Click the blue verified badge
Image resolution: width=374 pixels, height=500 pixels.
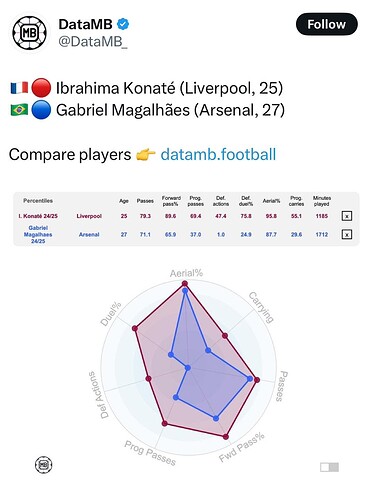point(124,24)
